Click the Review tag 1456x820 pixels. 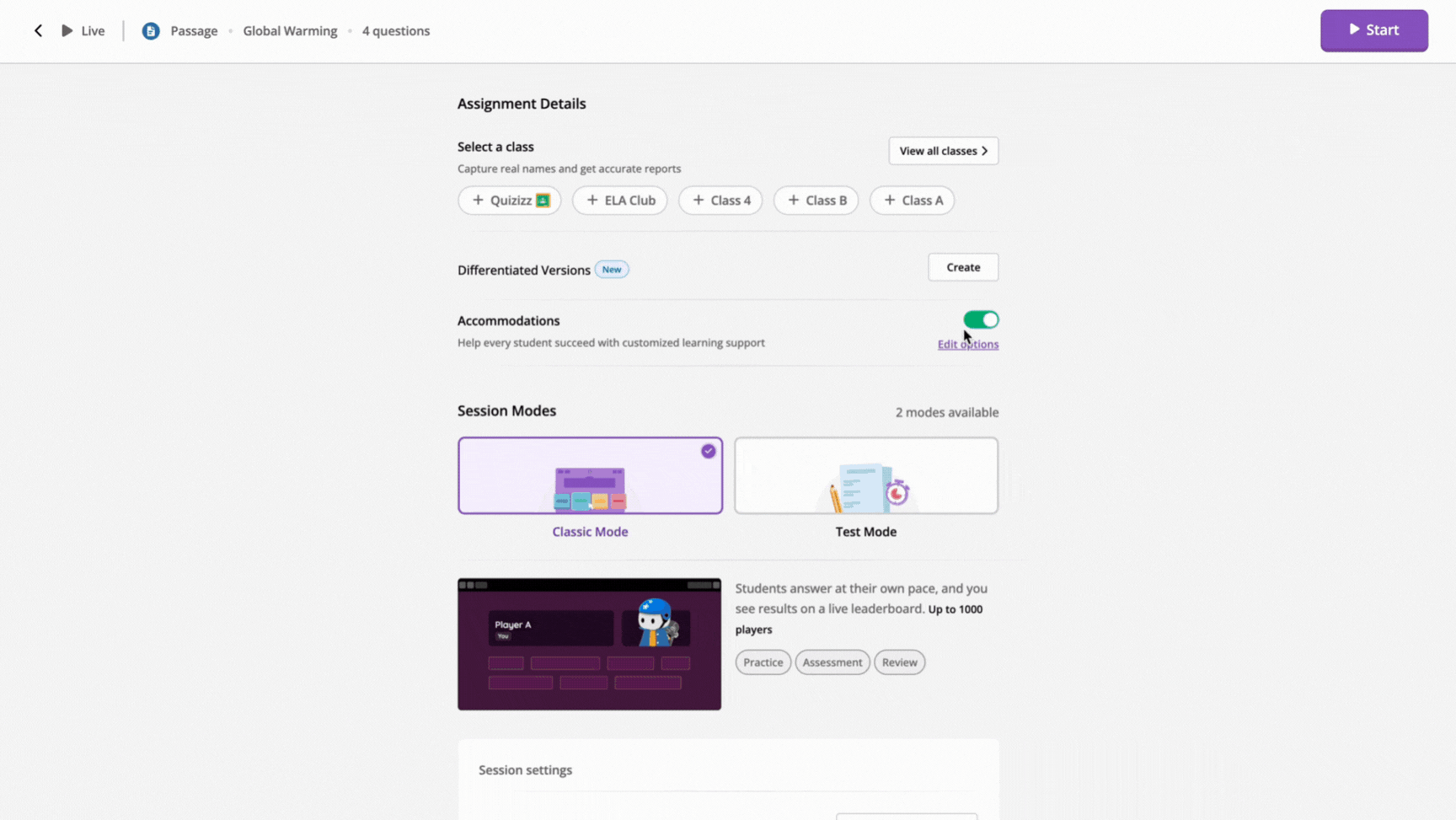(899, 662)
